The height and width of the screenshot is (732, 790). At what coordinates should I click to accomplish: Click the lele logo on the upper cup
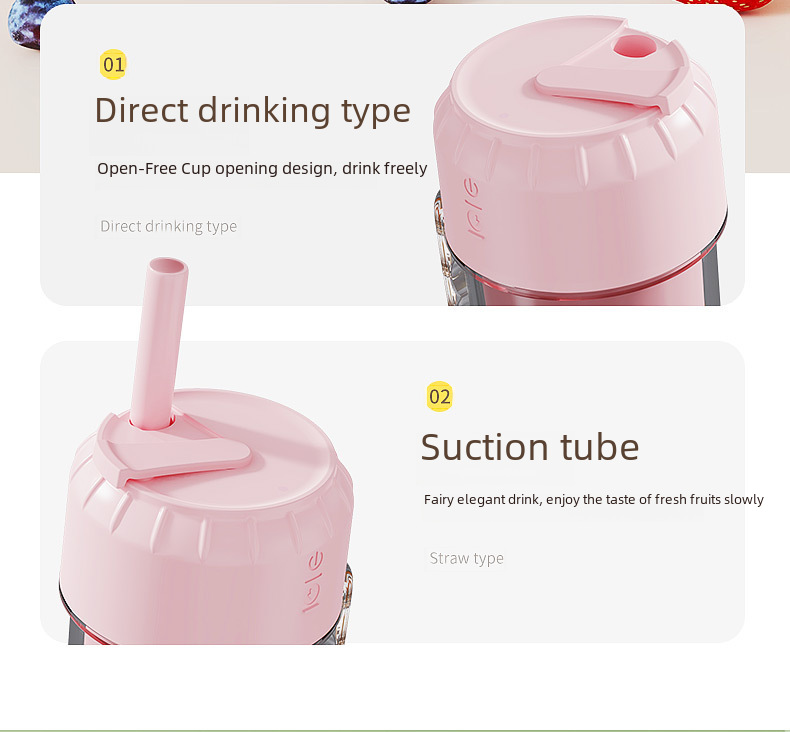pyautogui.click(x=473, y=208)
